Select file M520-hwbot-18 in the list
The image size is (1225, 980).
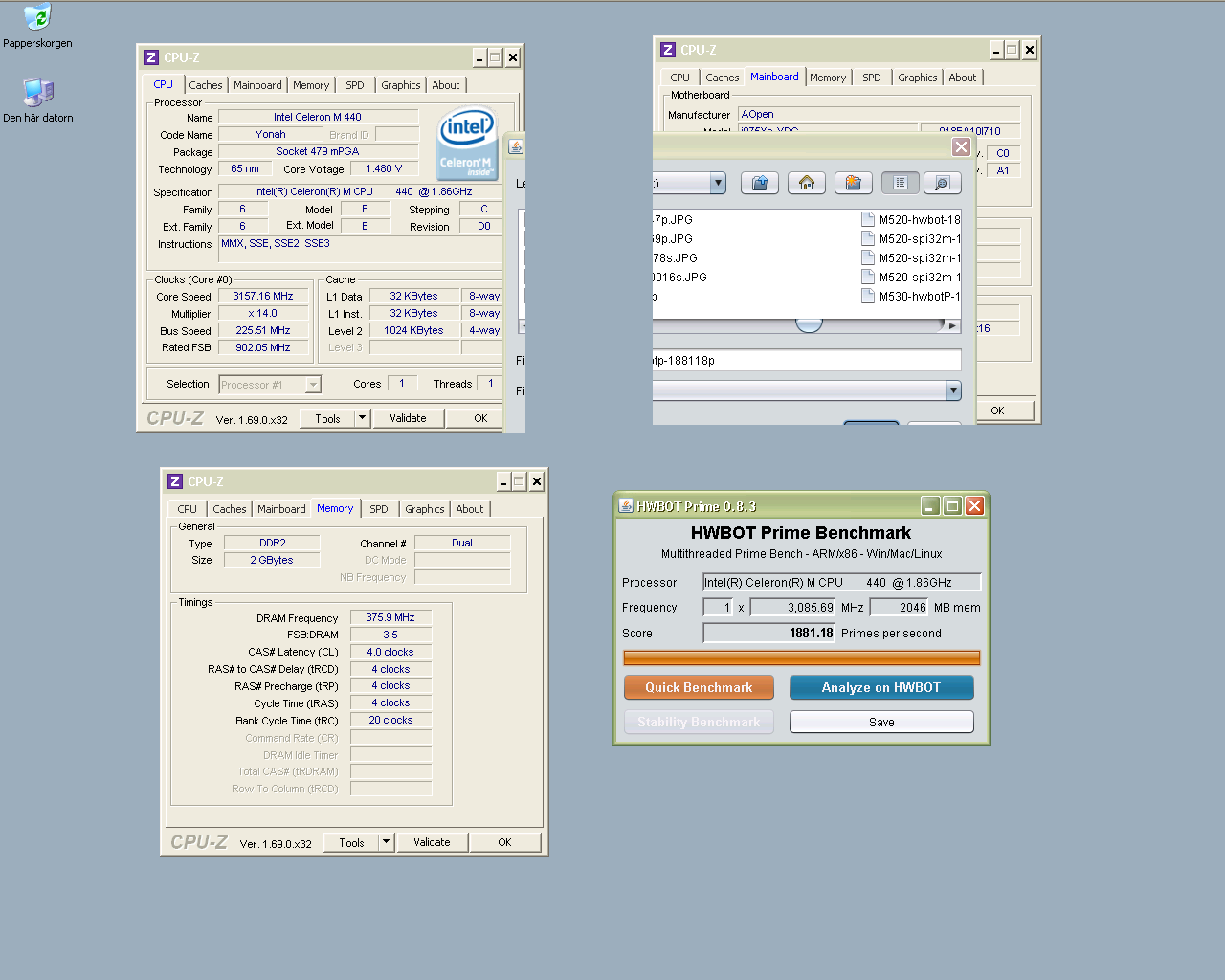point(919,219)
